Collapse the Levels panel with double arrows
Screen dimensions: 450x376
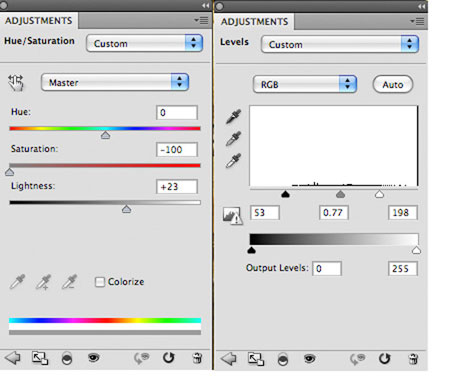tap(422, 6)
